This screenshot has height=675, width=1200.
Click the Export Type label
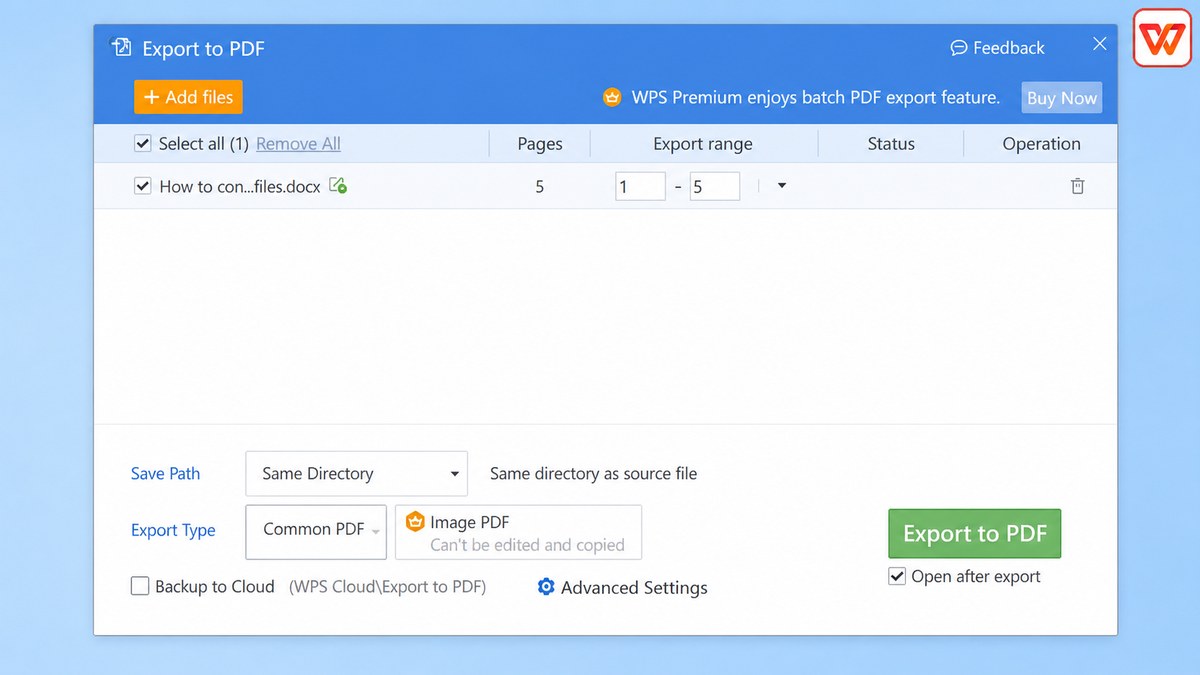pyautogui.click(x=173, y=530)
